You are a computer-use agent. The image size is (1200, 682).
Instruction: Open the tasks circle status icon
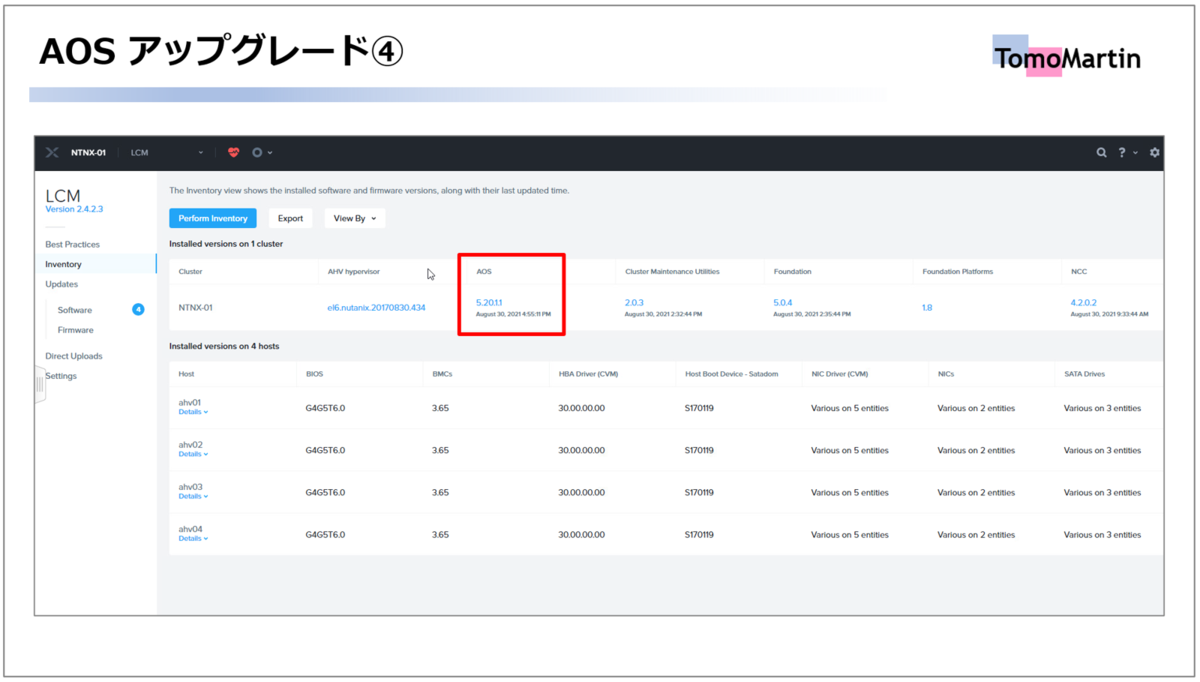(x=257, y=153)
